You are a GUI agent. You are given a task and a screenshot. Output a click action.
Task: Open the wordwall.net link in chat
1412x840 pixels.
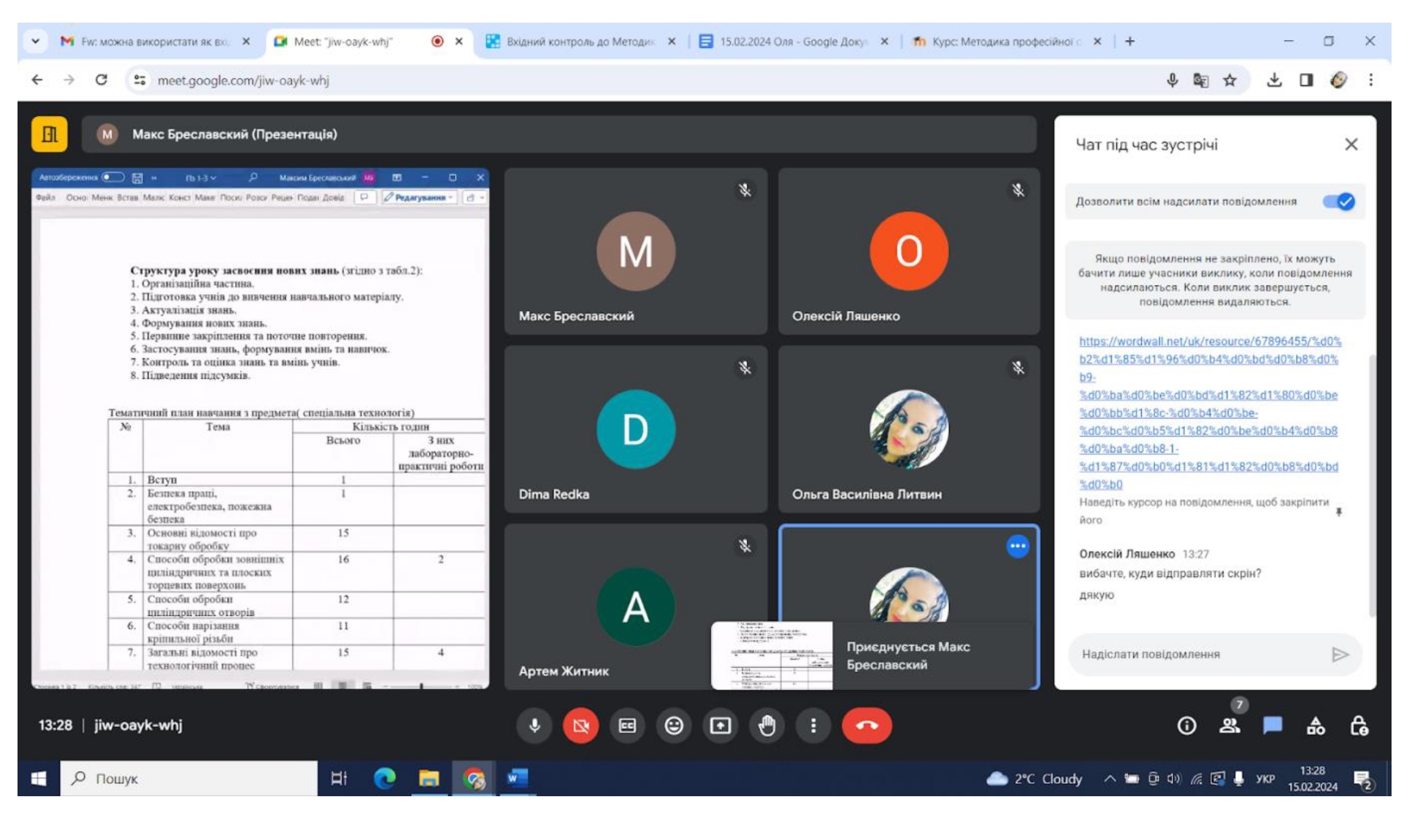coord(1209,412)
